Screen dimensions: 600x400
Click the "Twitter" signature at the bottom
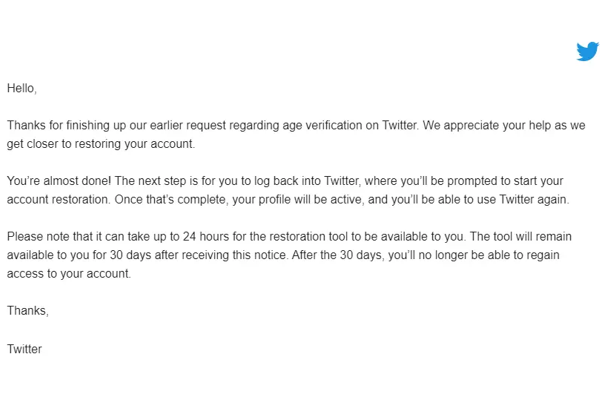pos(24,349)
